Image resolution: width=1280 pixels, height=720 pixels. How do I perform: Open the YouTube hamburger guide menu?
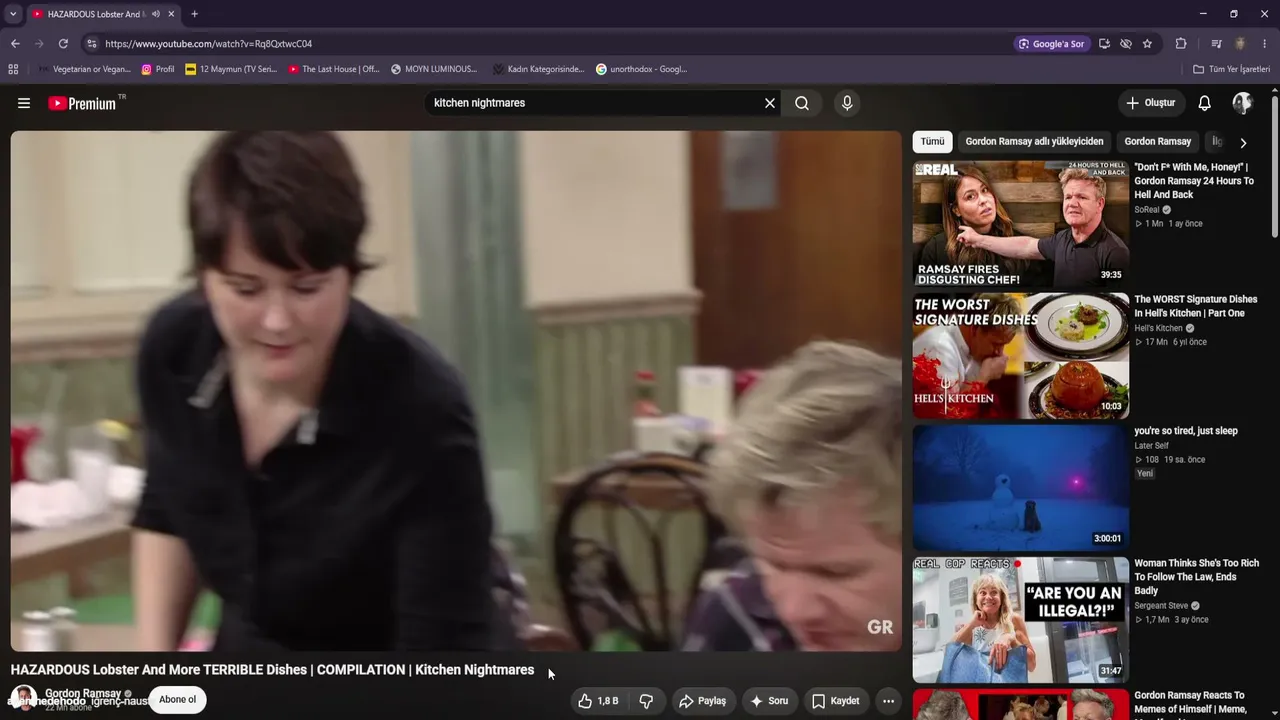(24, 103)
